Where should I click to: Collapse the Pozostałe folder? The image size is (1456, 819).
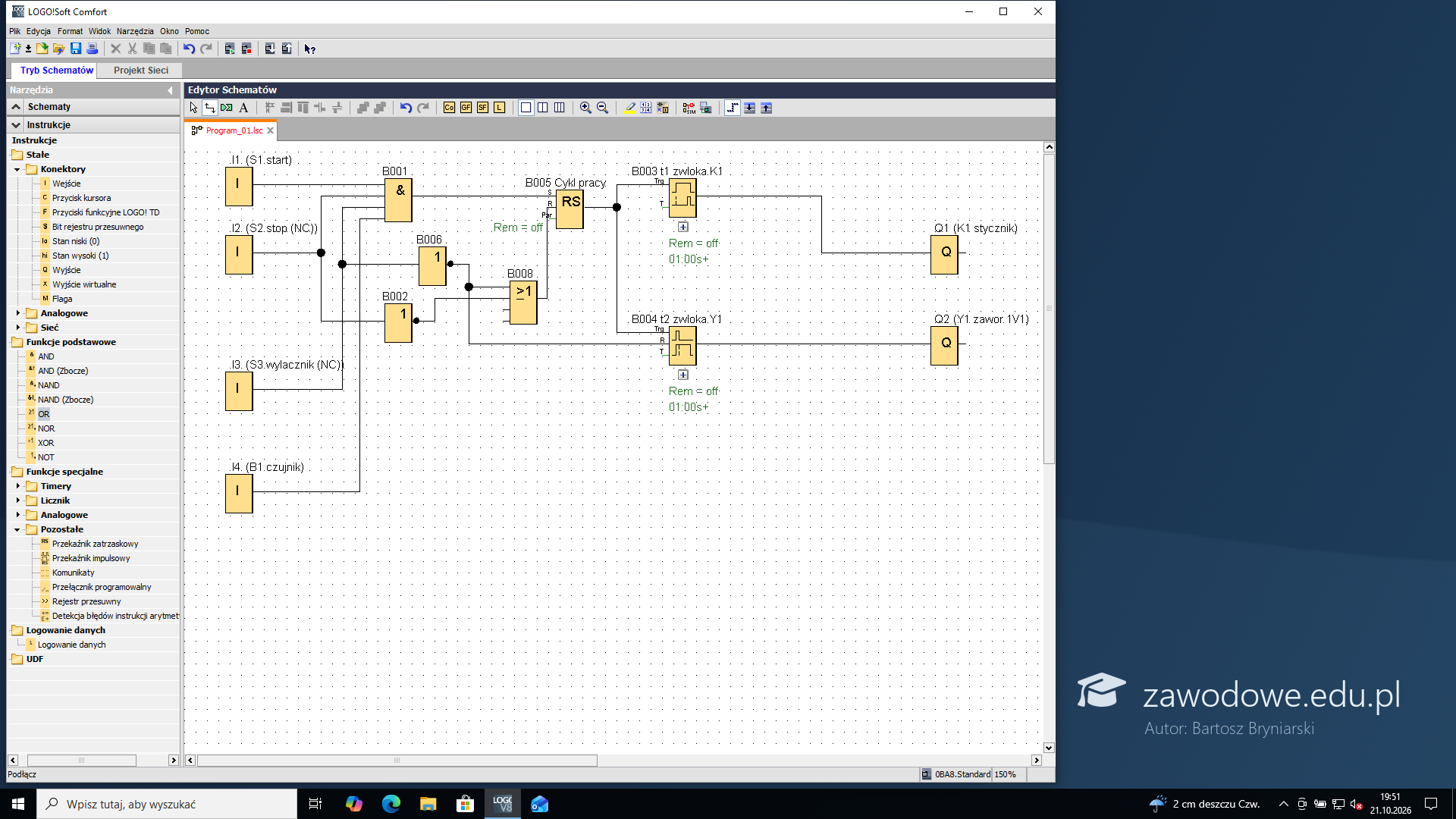tap(17, 529)
